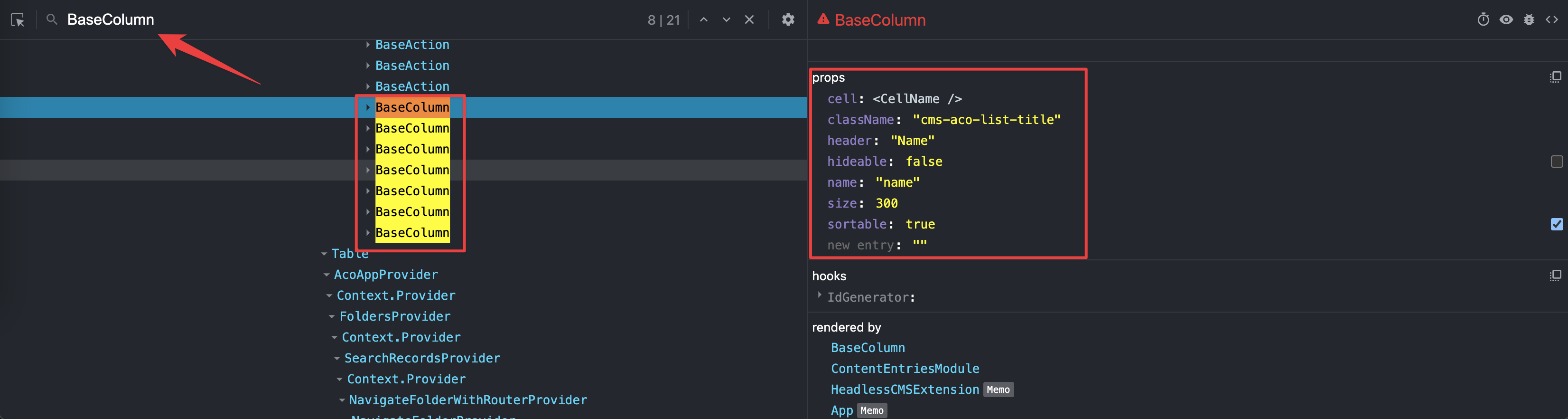Expand the IdGenerator hook

819,296
